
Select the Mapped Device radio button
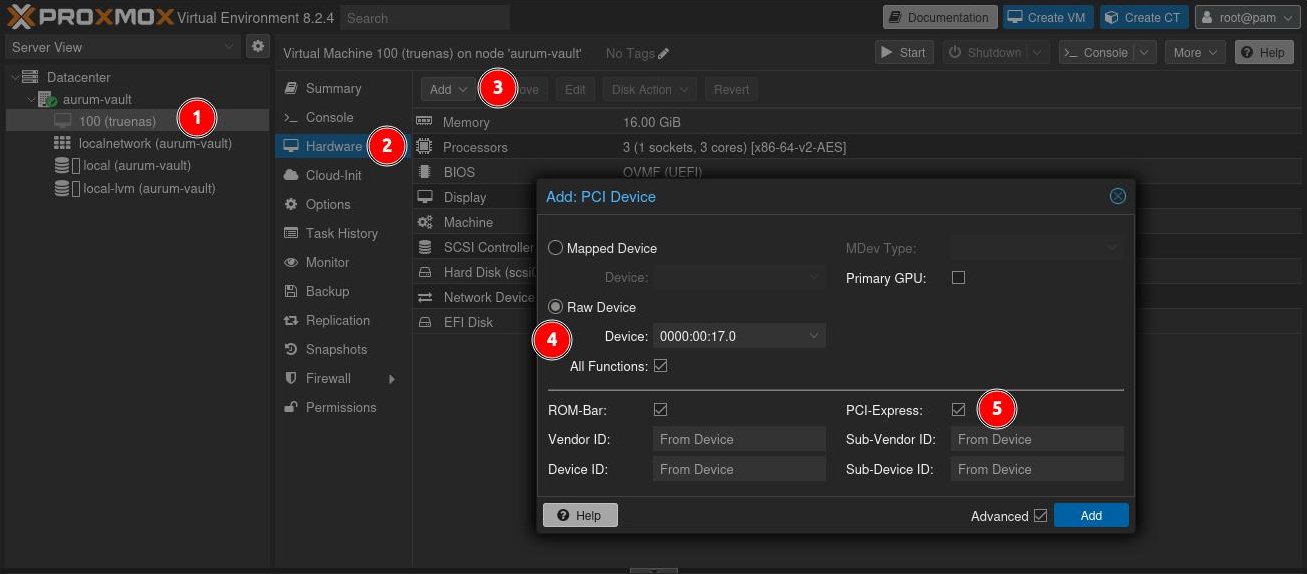[555, 248]
